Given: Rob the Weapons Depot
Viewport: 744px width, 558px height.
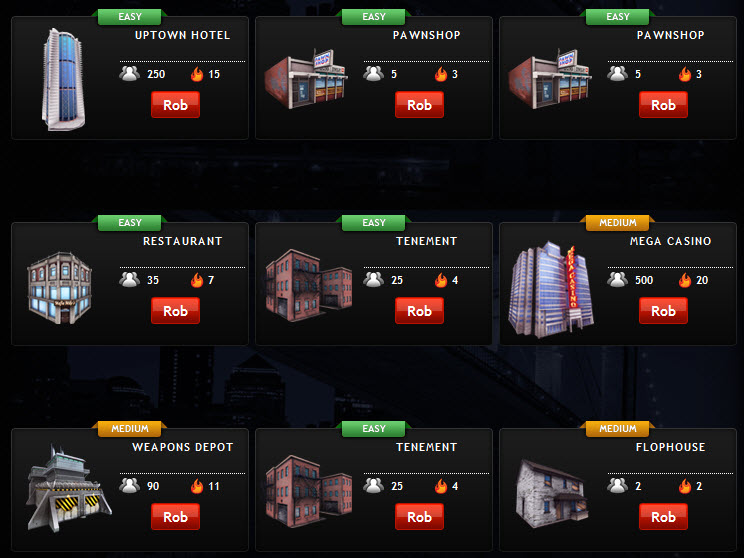Looking at the screenshot, I should [175, 516].
